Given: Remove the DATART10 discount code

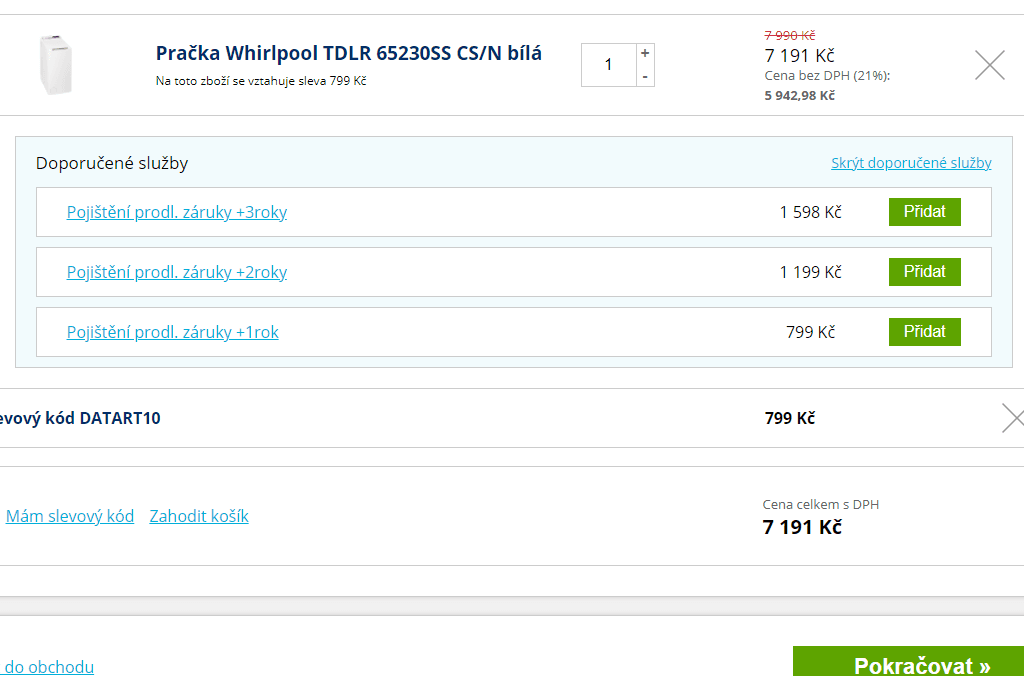Looking at the screenshot, I should pyautogui.click(x=1014, y=418).
